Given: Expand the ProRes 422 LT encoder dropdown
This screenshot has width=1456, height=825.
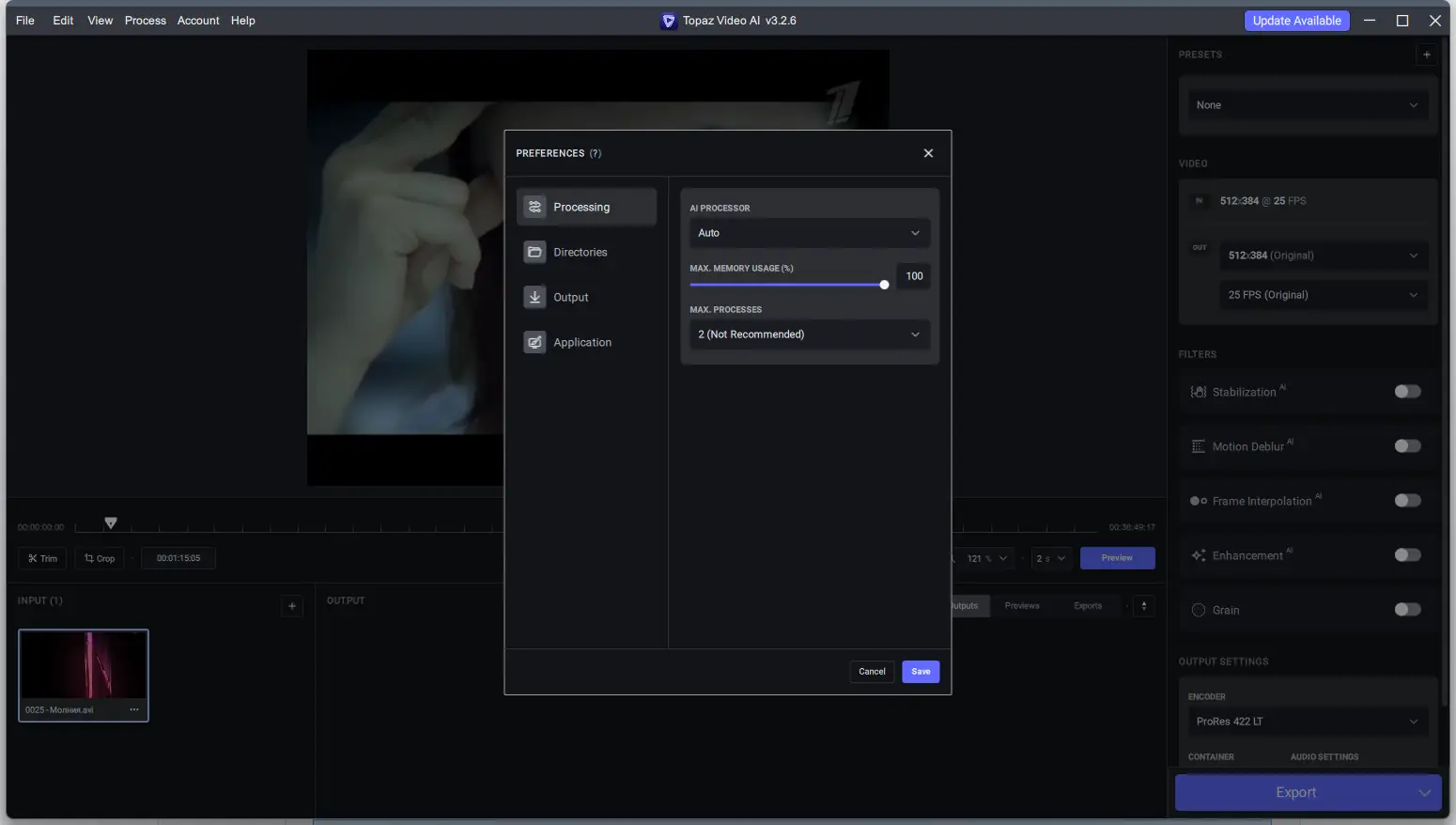Looking at the screenshot, I should pos(1307,722).
